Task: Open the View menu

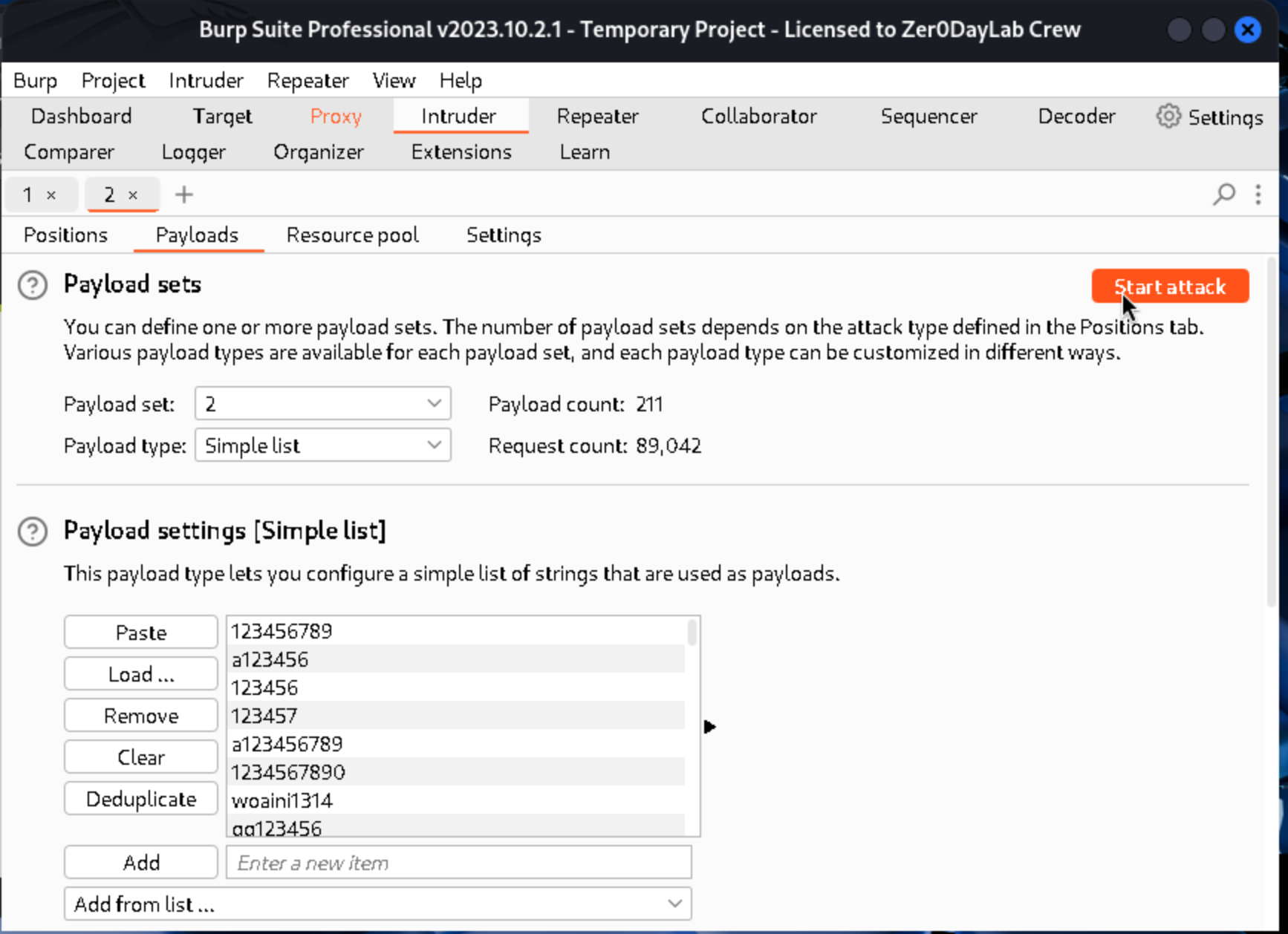Action: pyautogui.click(x=394, y=80)
